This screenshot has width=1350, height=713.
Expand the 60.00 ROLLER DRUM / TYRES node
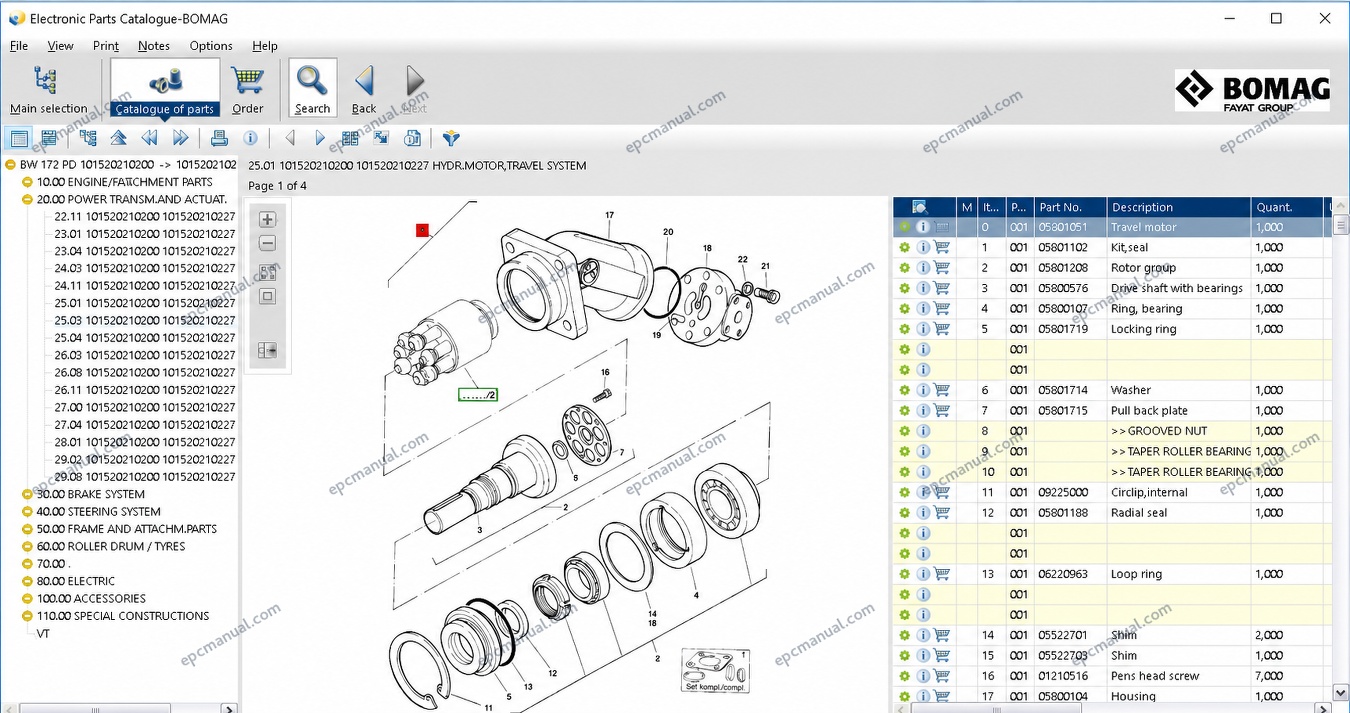click(x=27, y=546)
